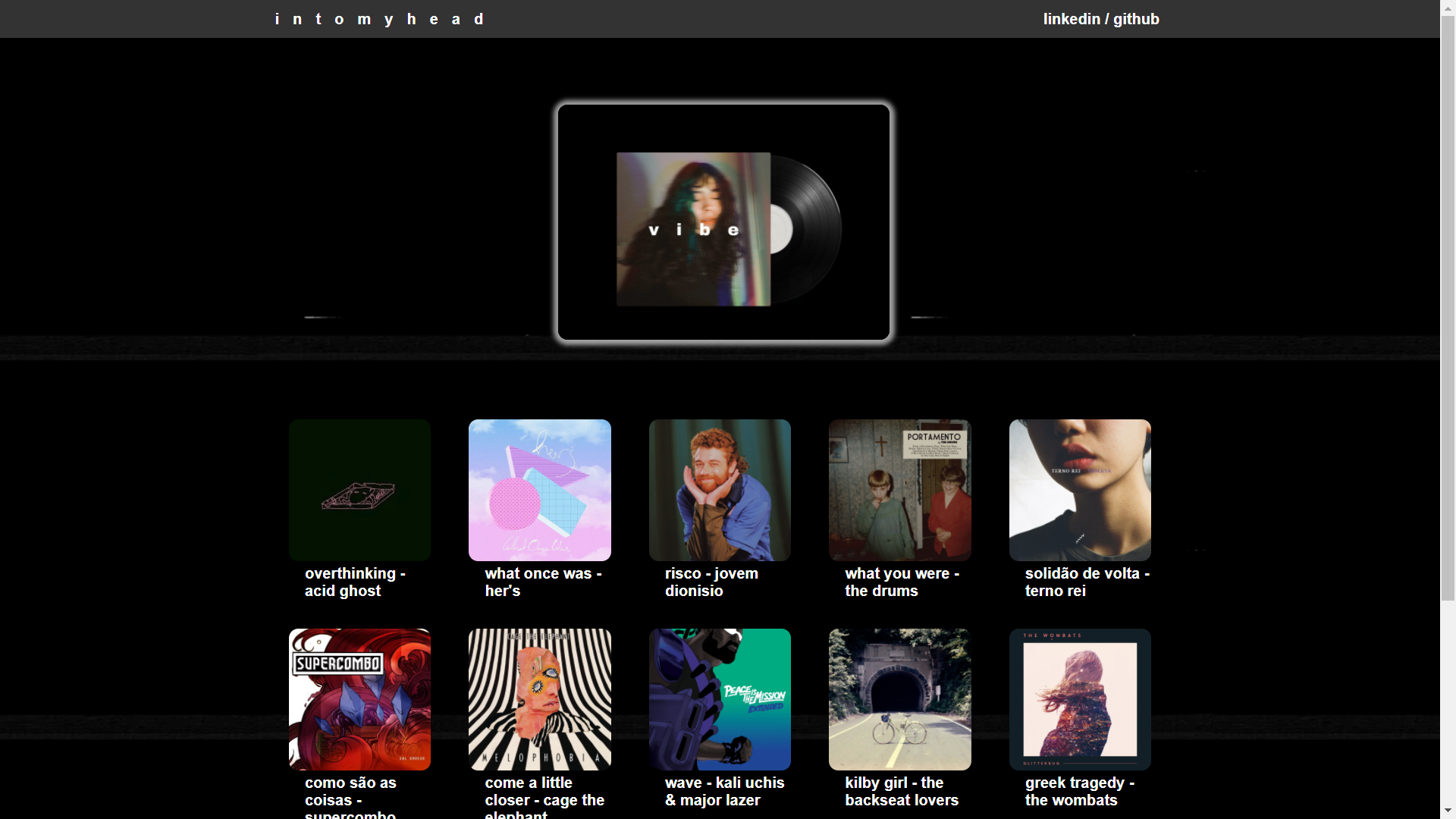Image resolution: width=1456 pixels, height=819 pixels.
Task: Open kilby girl by the backseat lovers
Action: tap(899, 698)
